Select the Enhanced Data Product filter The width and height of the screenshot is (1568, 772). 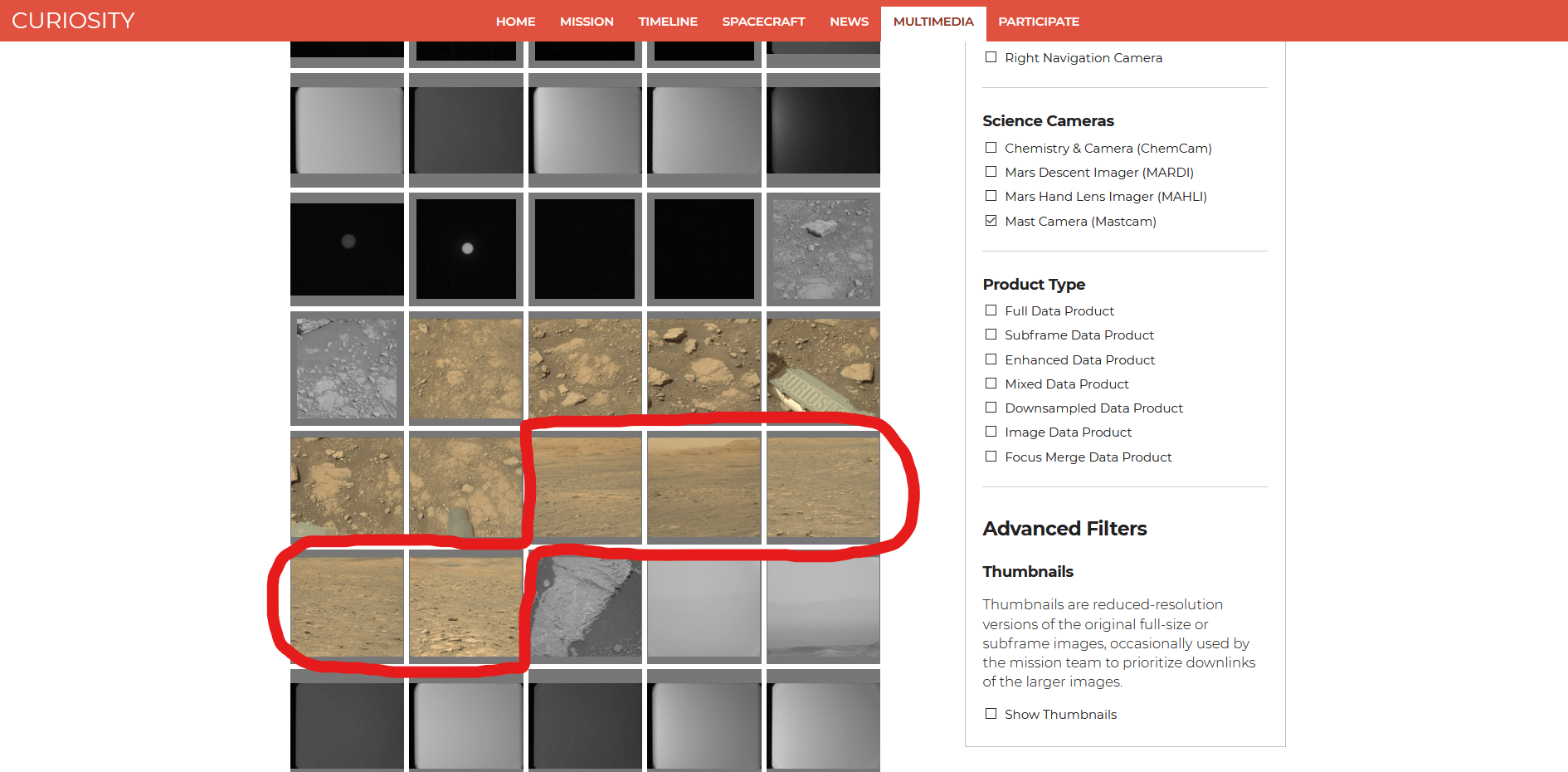coord(991,359)
